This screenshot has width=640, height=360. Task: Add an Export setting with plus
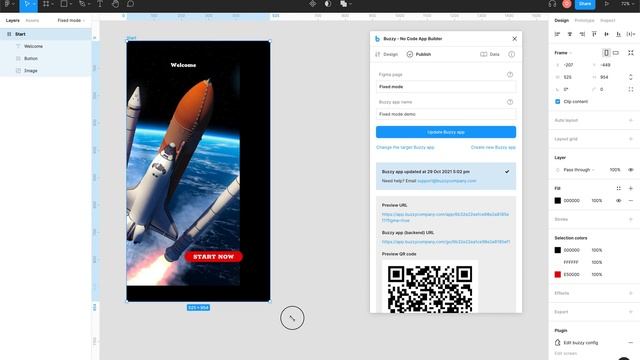(631, 312)
